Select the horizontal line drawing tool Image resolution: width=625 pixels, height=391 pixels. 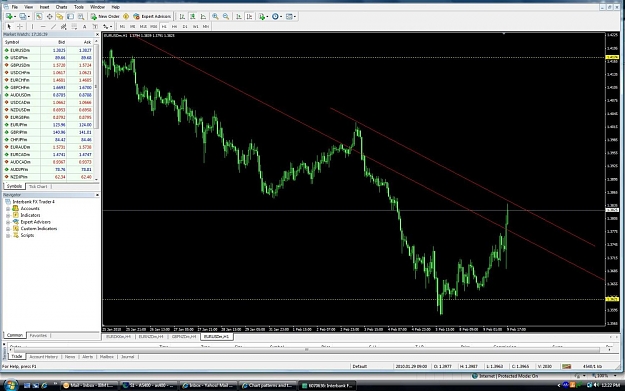(43, 26)
